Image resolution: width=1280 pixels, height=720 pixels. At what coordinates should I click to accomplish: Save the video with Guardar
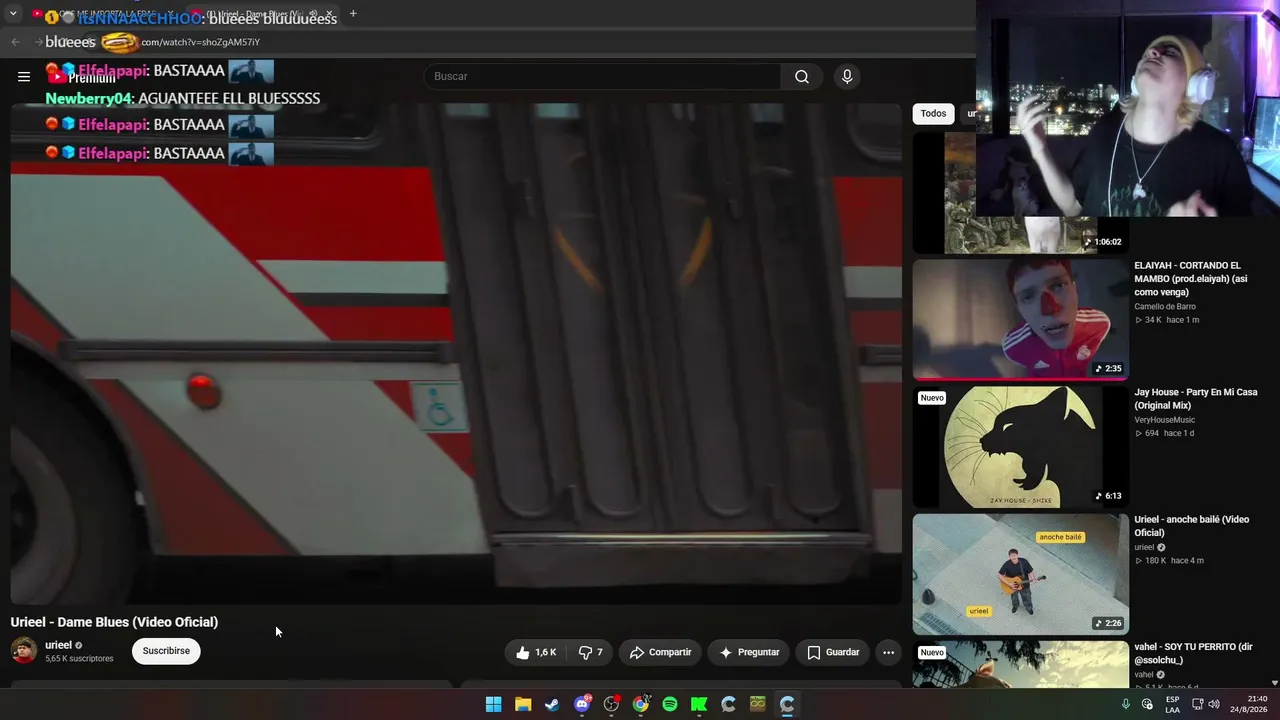[833, 652]
